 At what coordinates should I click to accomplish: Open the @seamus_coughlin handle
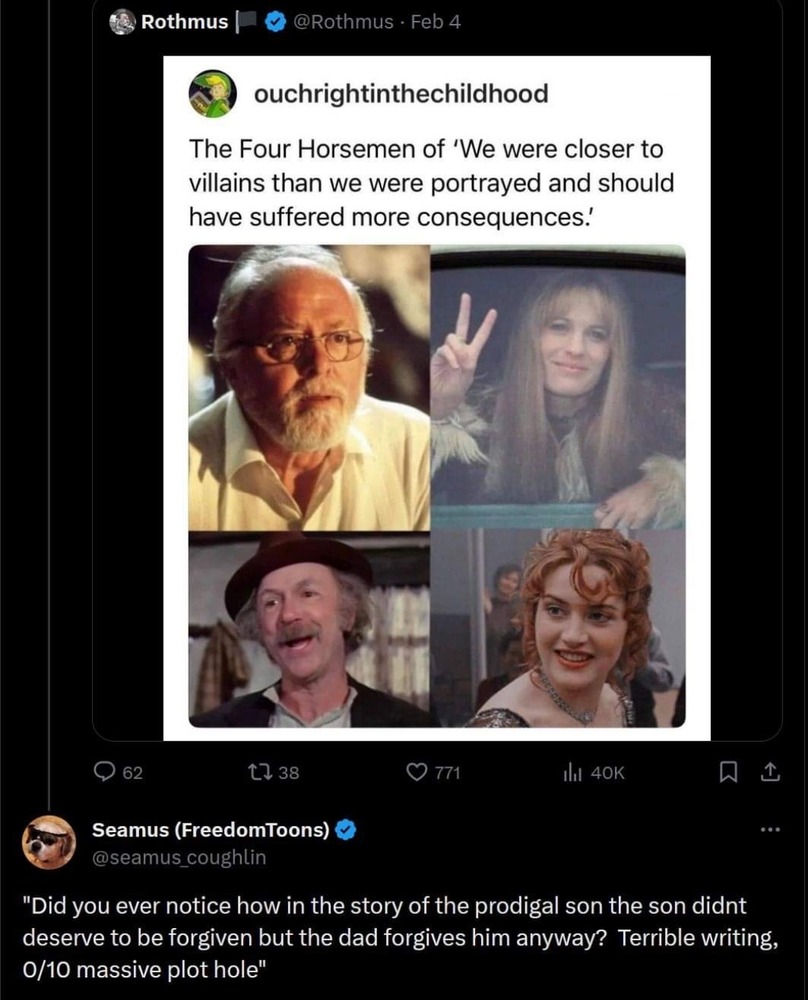coord(179,856)
